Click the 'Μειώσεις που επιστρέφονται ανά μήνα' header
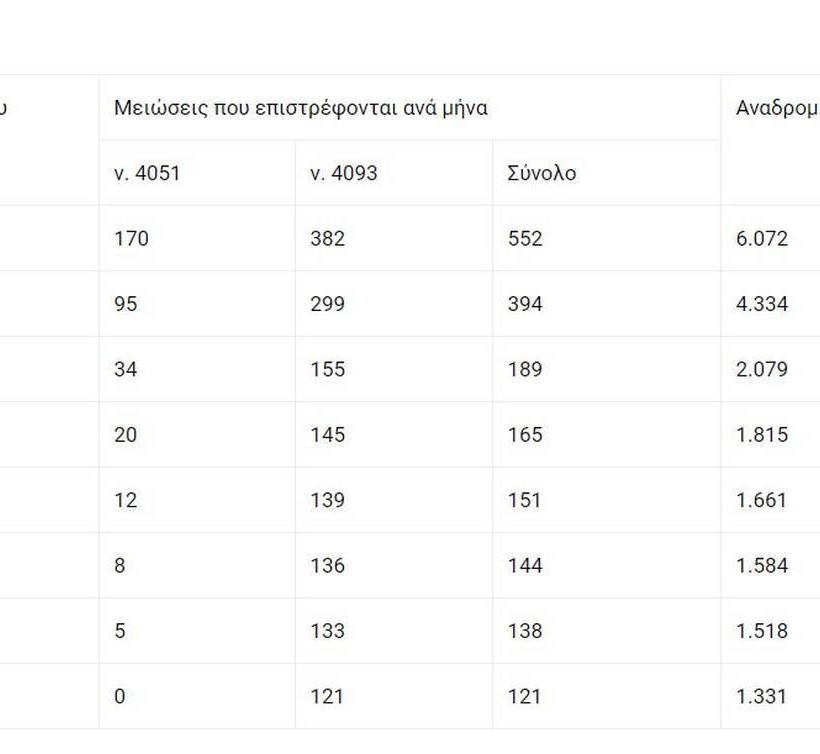820x754 pixels. 301,108
